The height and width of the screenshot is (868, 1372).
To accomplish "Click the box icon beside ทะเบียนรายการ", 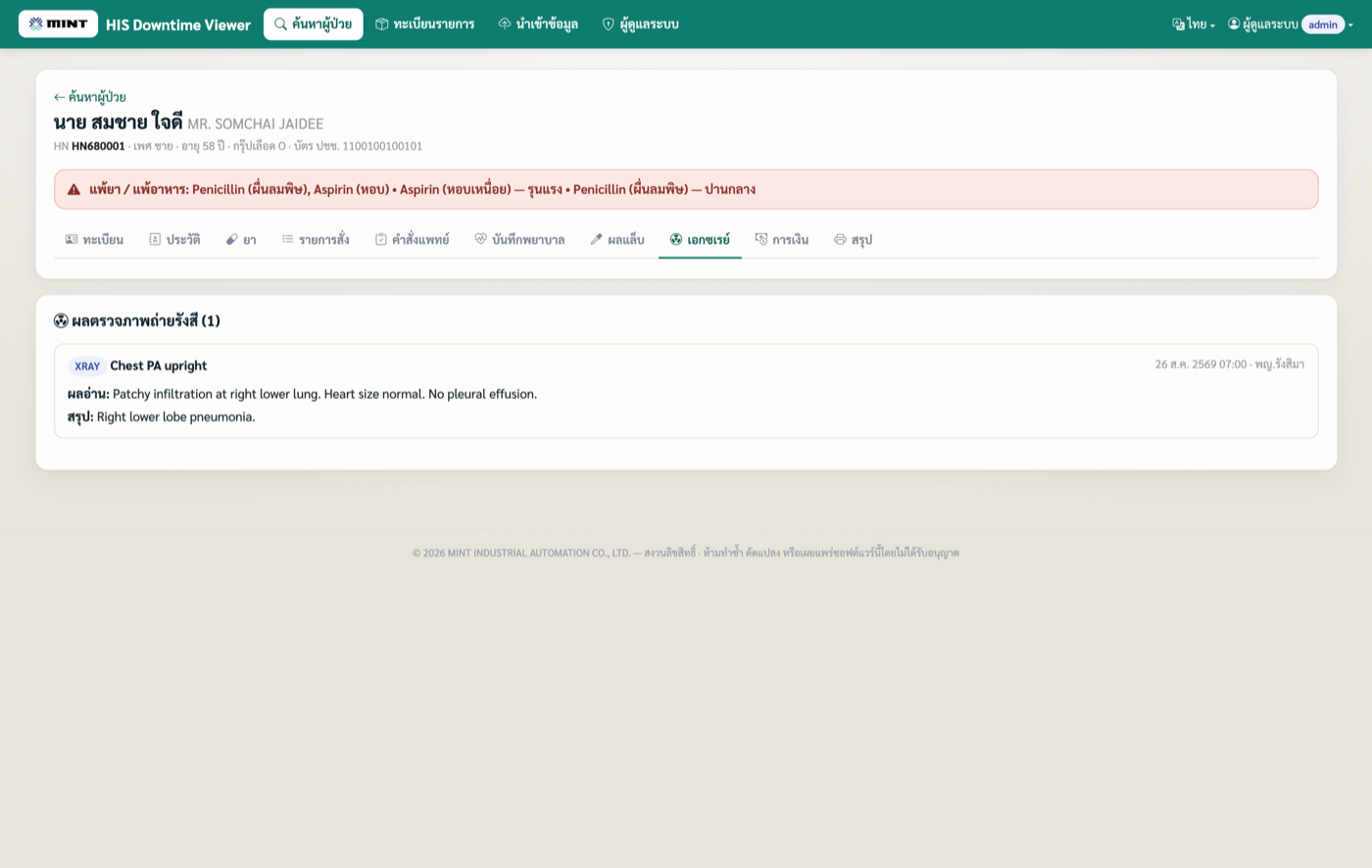I will tap(382, 24).
